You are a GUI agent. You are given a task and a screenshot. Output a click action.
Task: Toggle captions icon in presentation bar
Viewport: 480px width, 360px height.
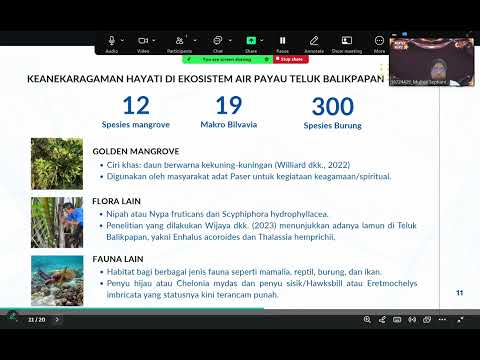click(397, 319)
